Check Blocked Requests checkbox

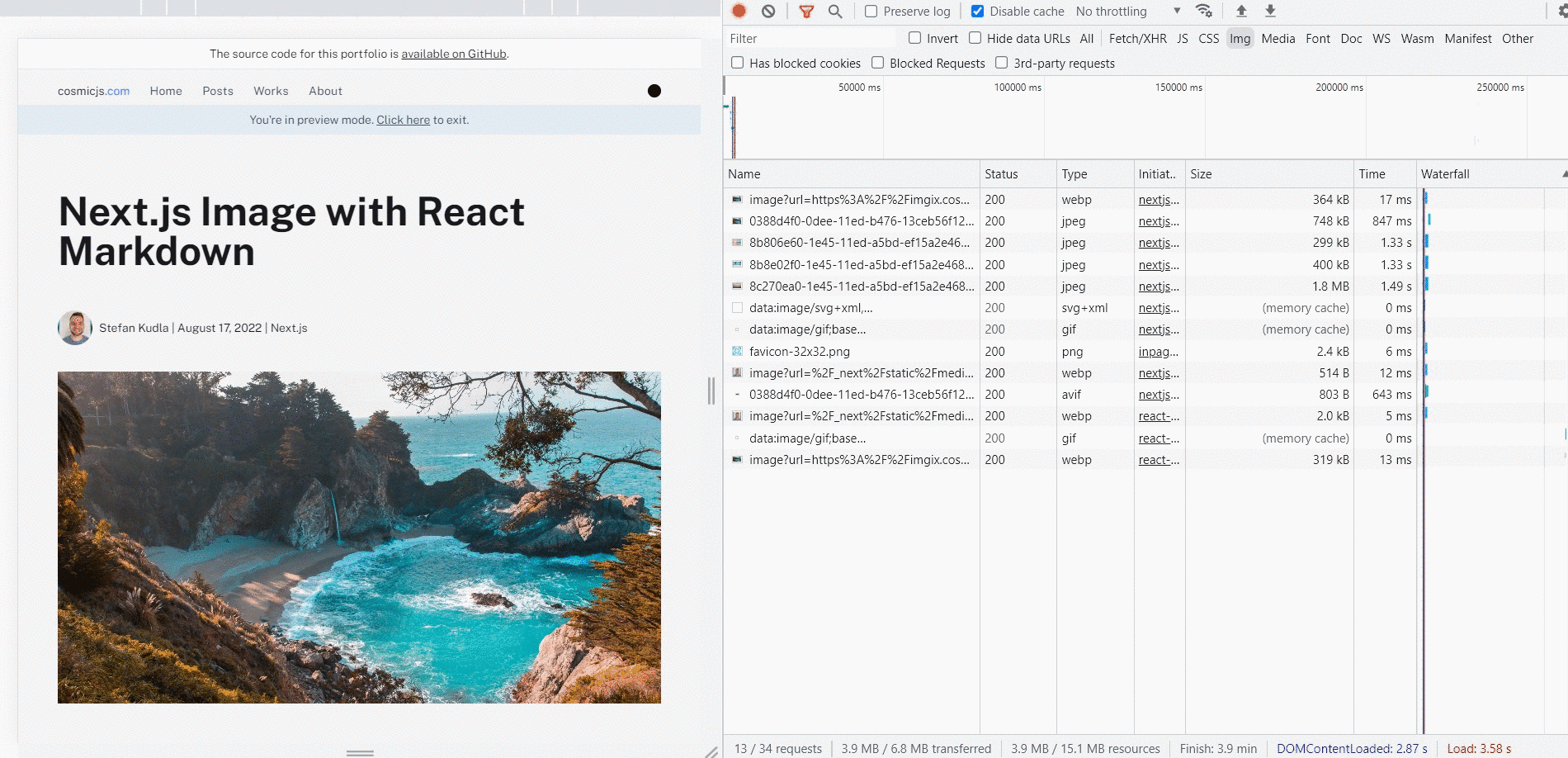click(x=877, y=63)
